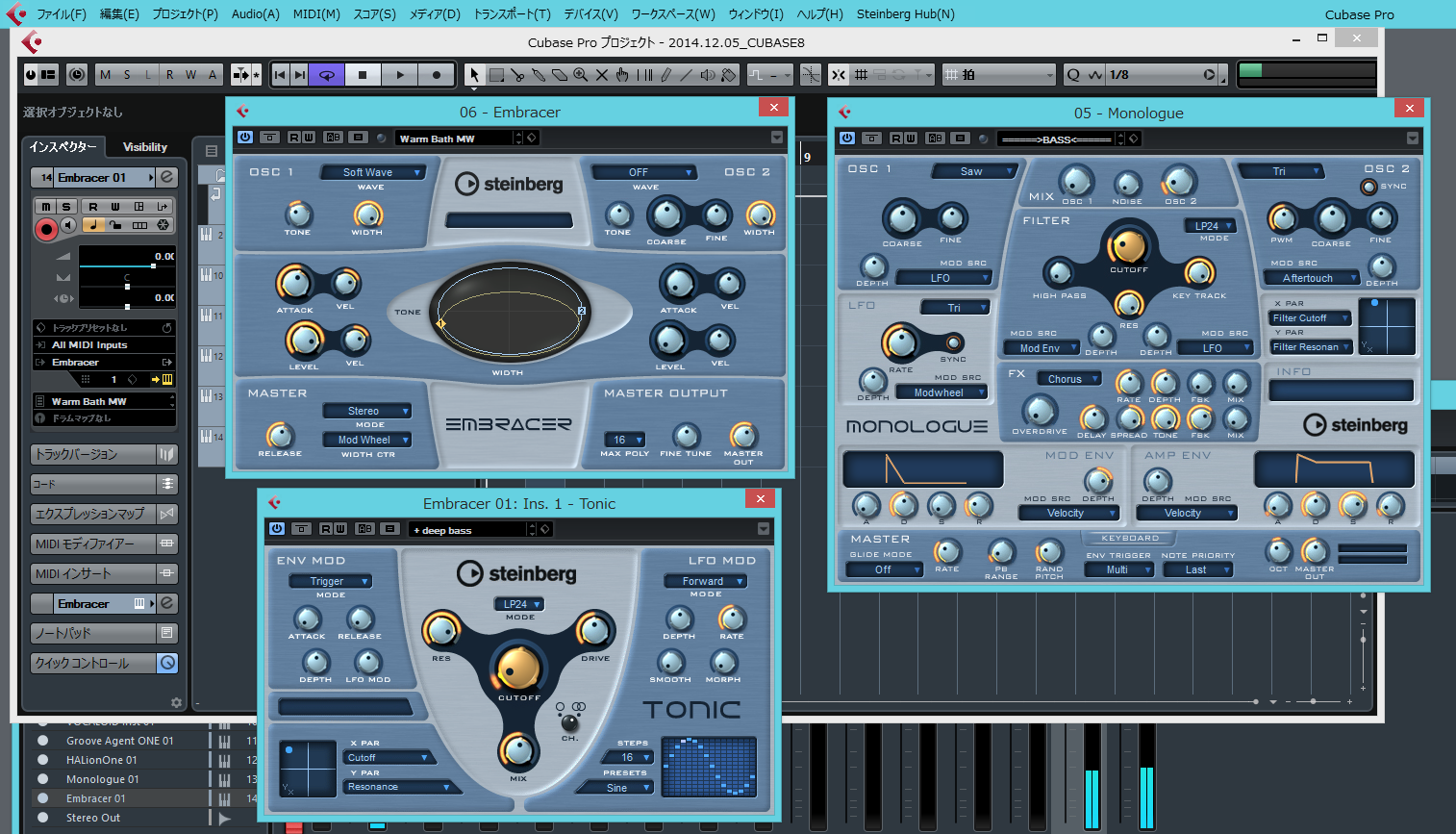Image resolution: width=1456 pixels, height=834 pixels.
Task: Click the transport Record button
Action: pyautogui.click(x=437, y=74)
